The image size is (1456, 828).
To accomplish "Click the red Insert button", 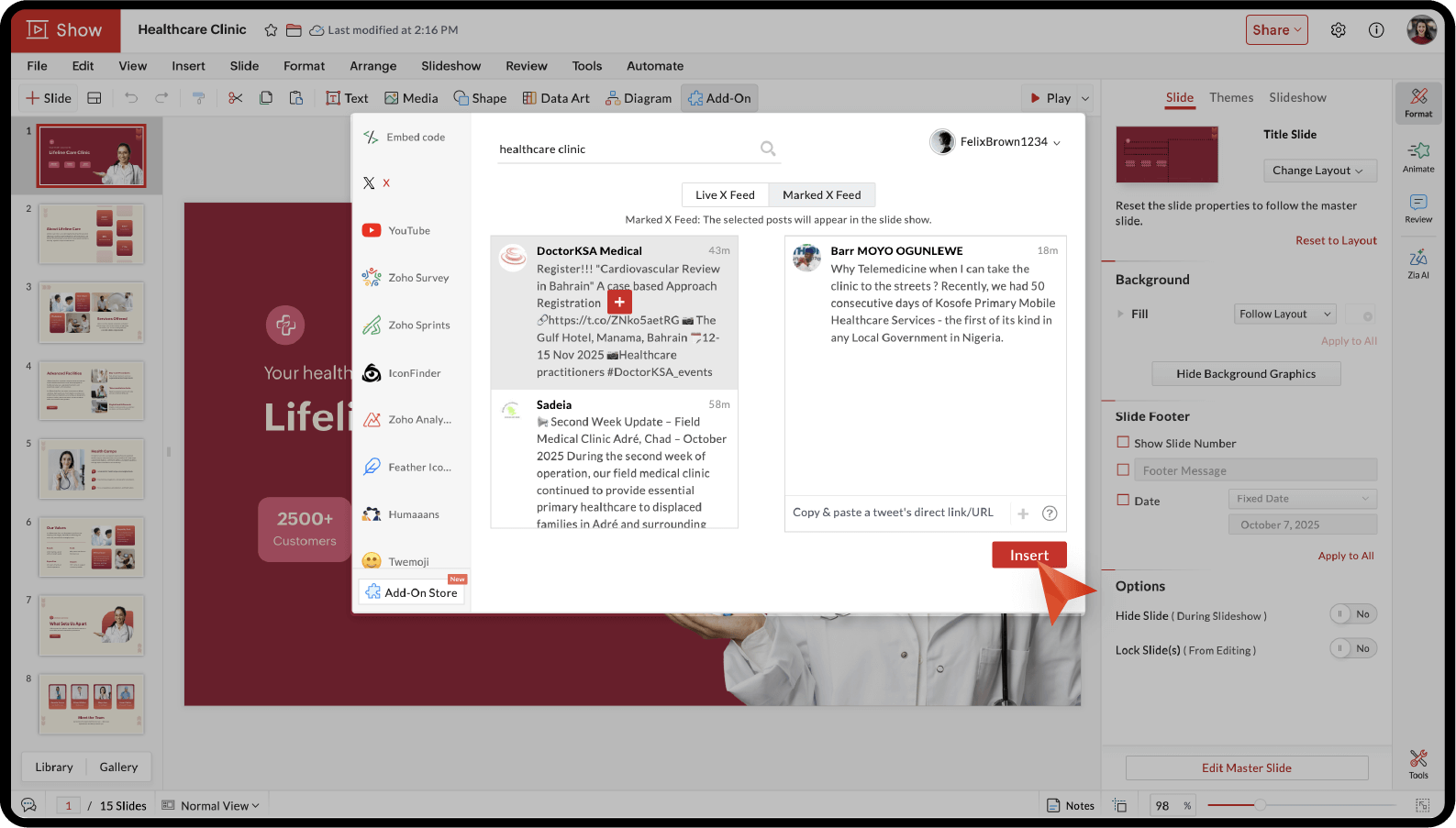I will (x=1029, y=556).
